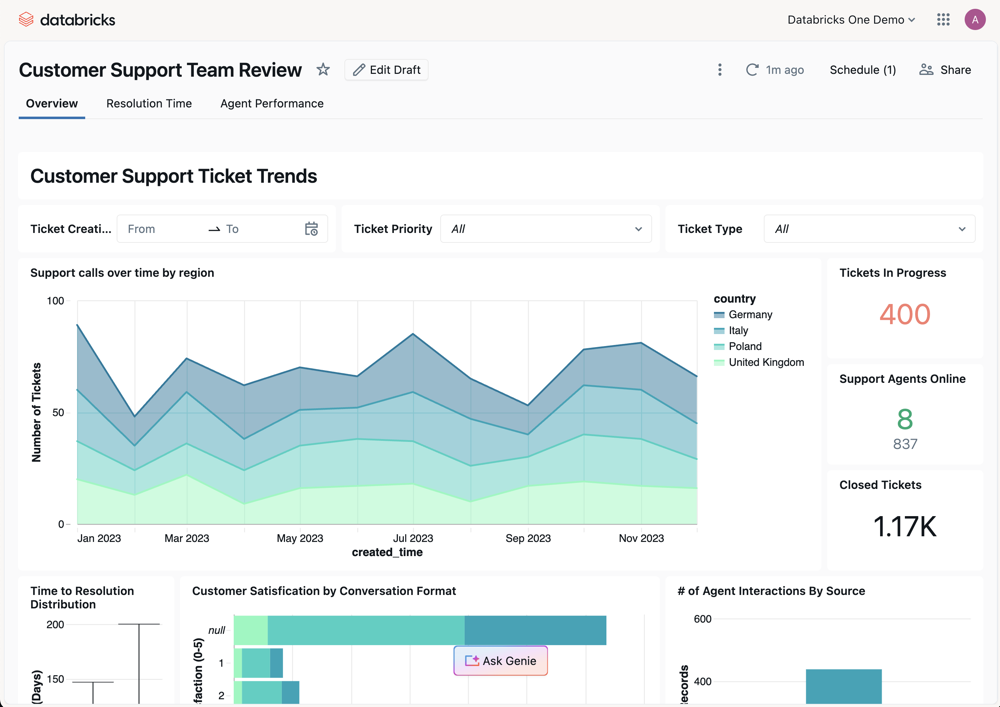Open the app switcher grid icon

941,19
